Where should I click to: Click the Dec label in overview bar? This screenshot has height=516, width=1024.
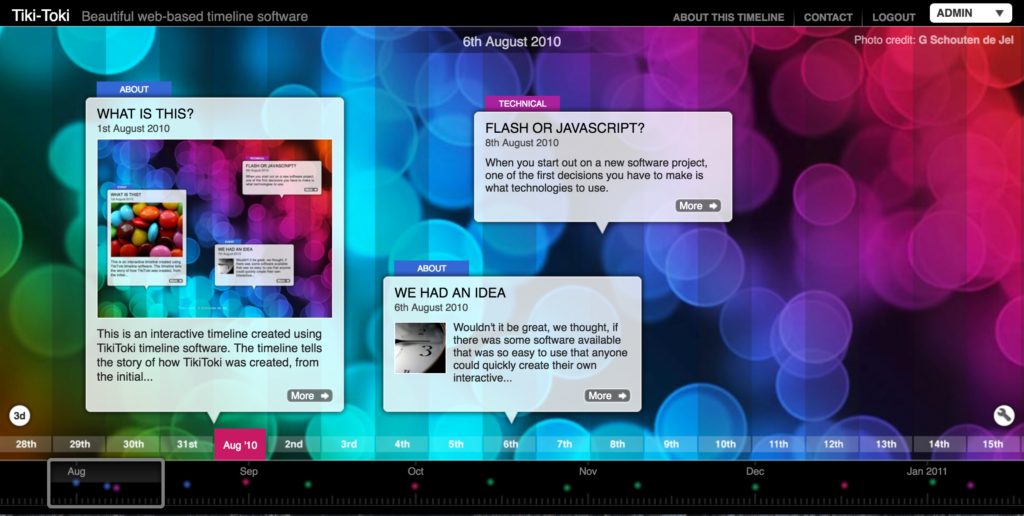pos(755,471)
